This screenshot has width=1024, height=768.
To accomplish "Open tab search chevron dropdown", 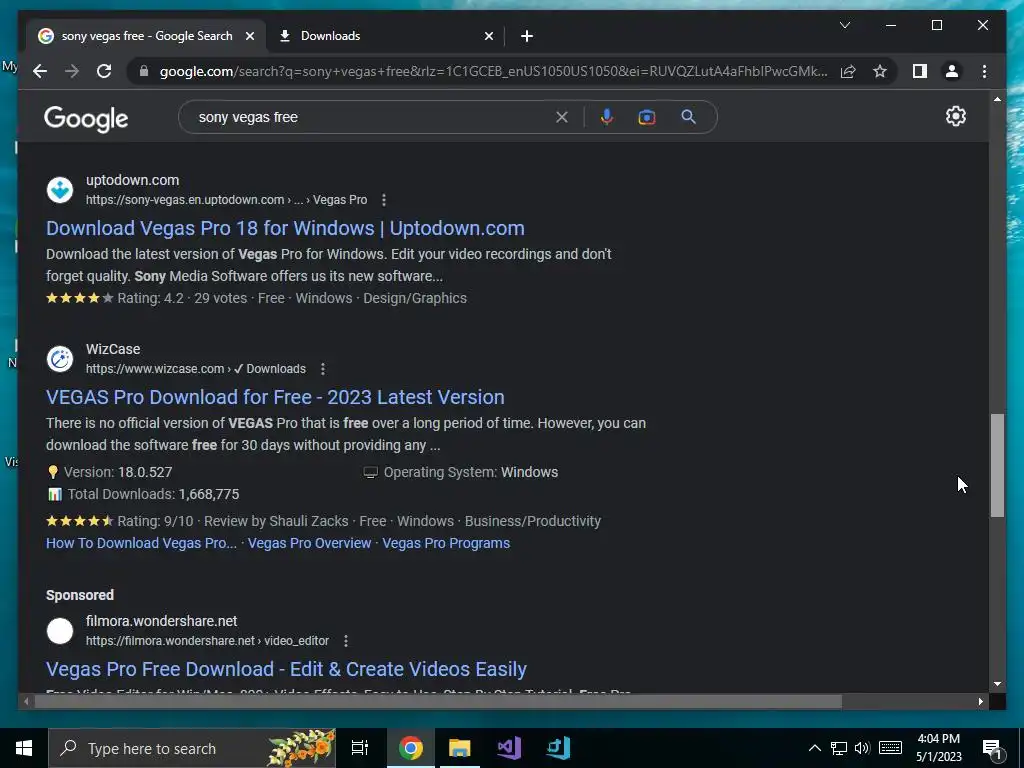I will 844,25.
